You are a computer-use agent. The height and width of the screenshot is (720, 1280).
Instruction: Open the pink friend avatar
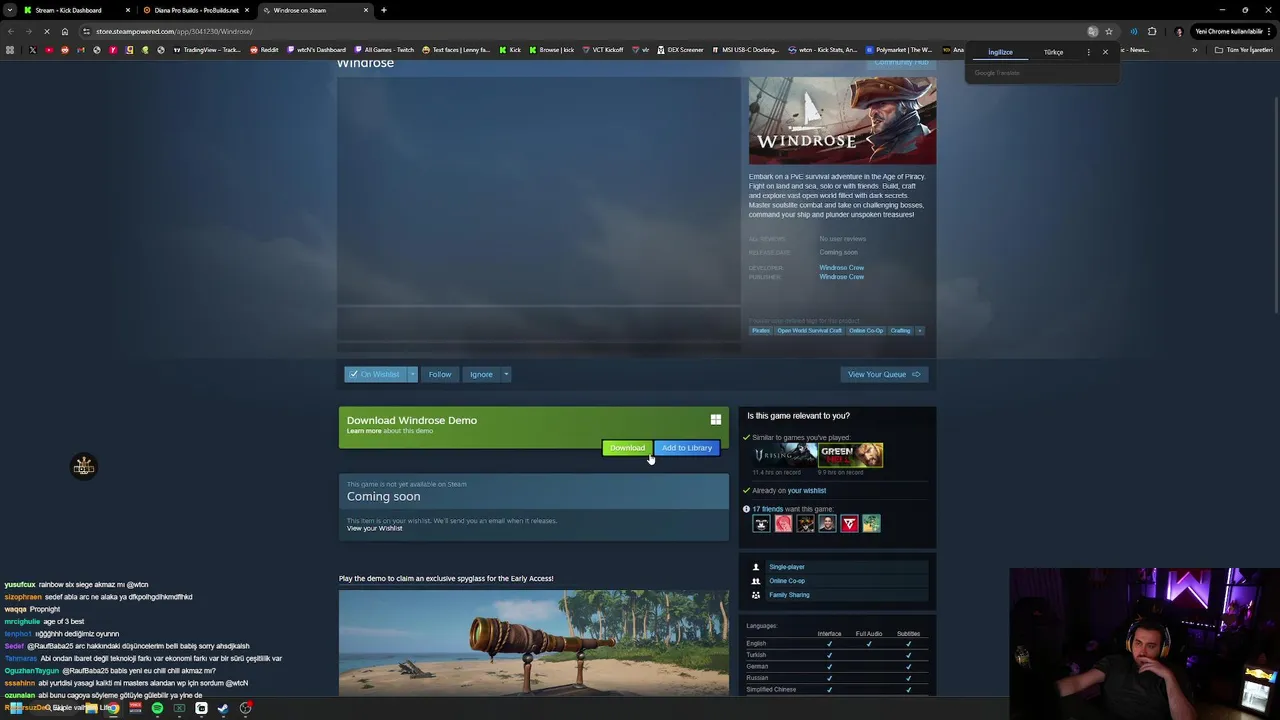pyautogui.click(x=783, y=523)
